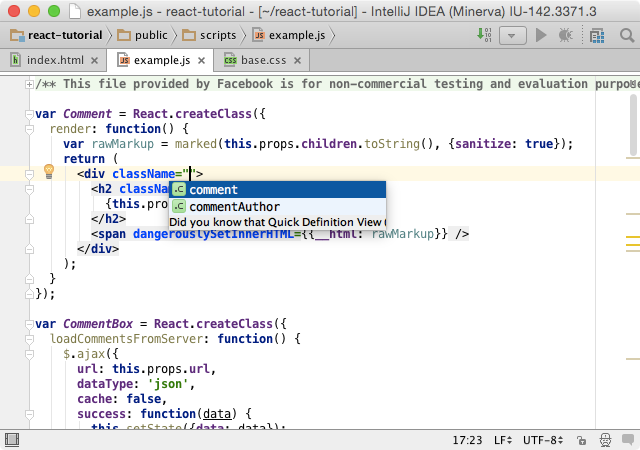This screenshot has height=450, width=640.
Task: Toggle tool windows button in status bar
Action: click(12, 440)
